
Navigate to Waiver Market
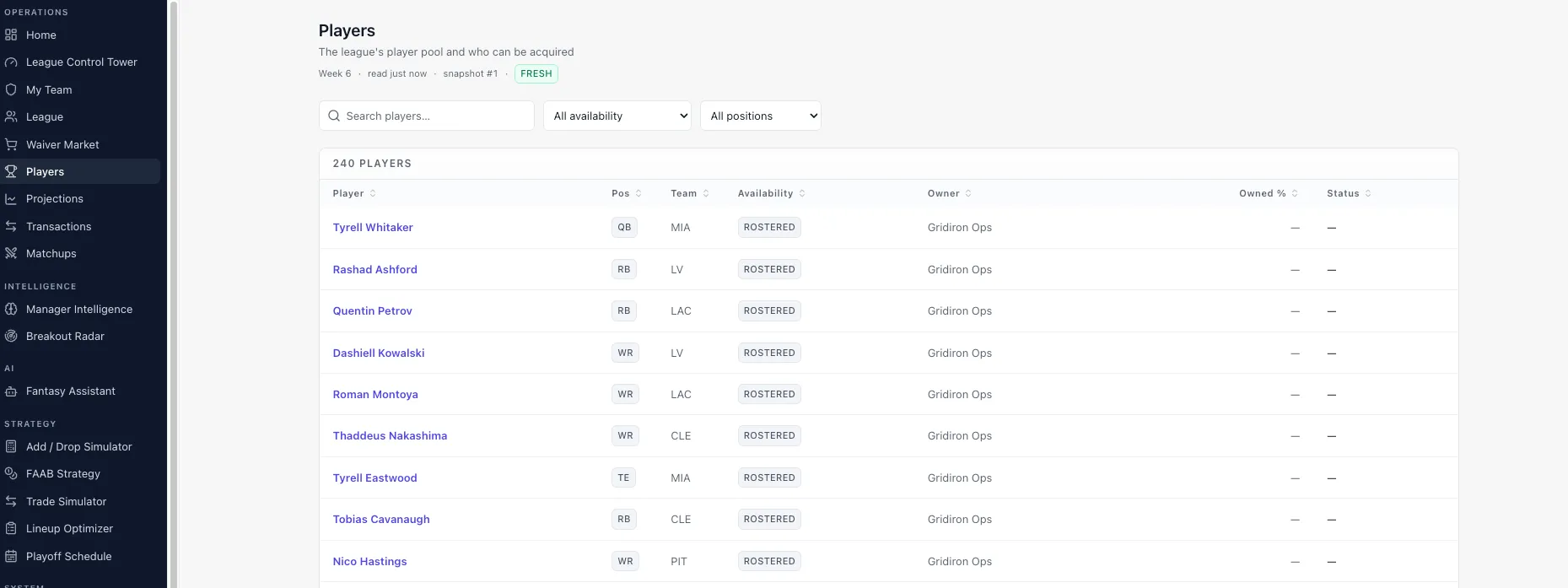point(80,144)
